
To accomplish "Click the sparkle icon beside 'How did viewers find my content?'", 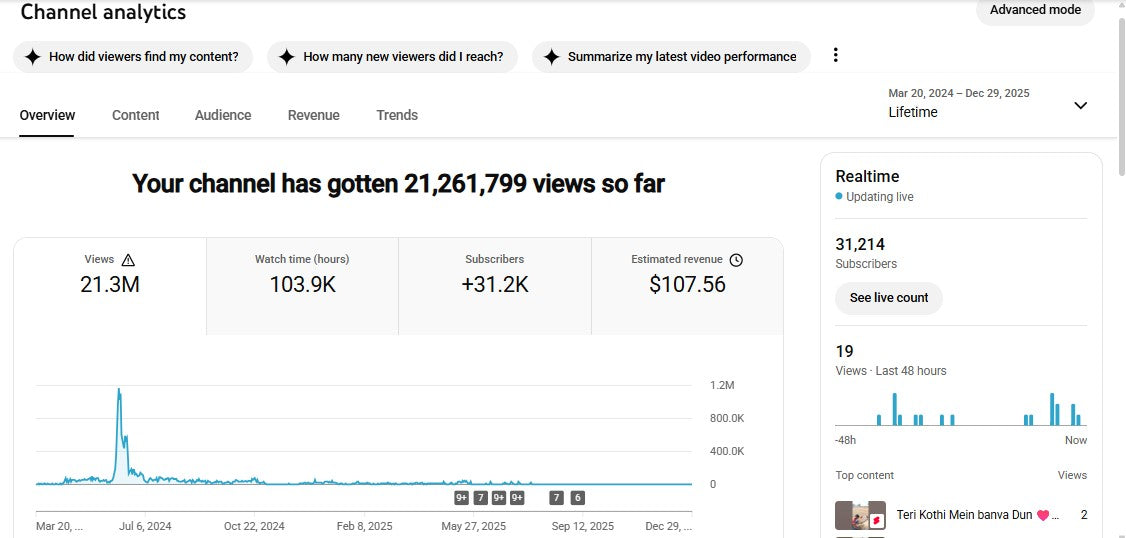I will tap(32, 57).
